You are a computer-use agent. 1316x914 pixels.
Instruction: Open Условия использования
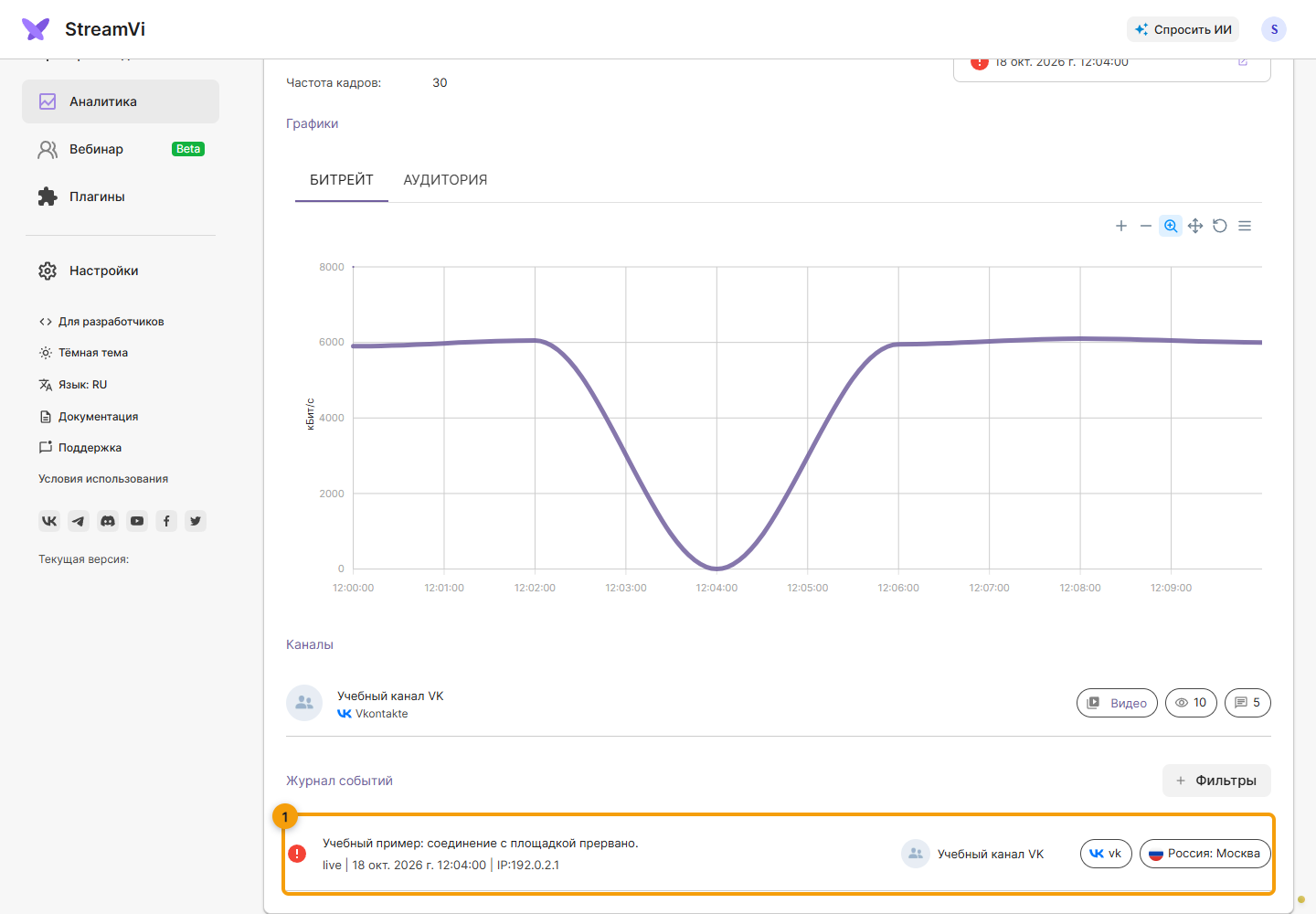(x=103, y=479)
